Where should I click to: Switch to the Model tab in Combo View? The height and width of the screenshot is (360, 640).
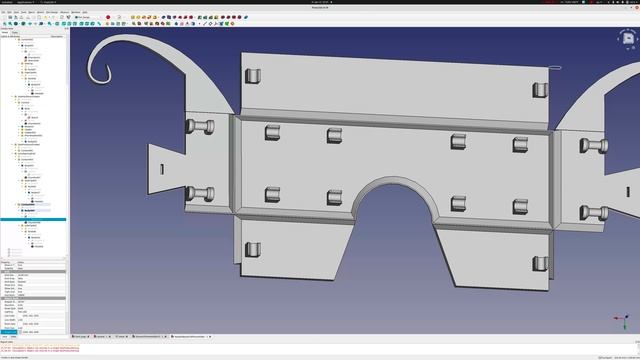click(4, 32)
